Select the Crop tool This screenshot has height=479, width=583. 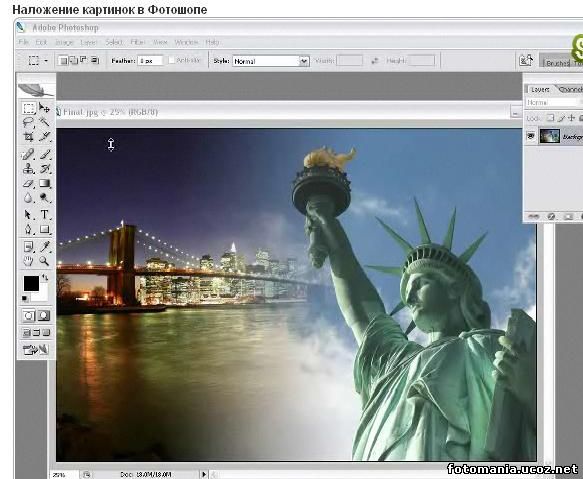(x=29, y=137)
